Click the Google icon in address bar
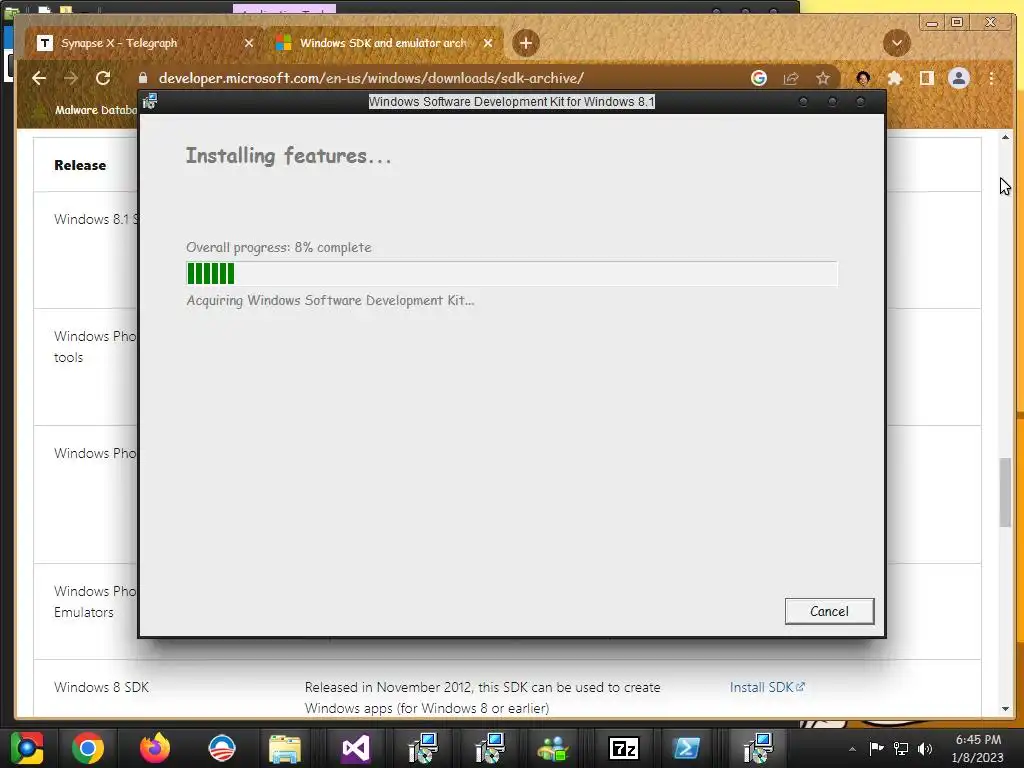Viewport: 1024px width, 768px height. 759,78
